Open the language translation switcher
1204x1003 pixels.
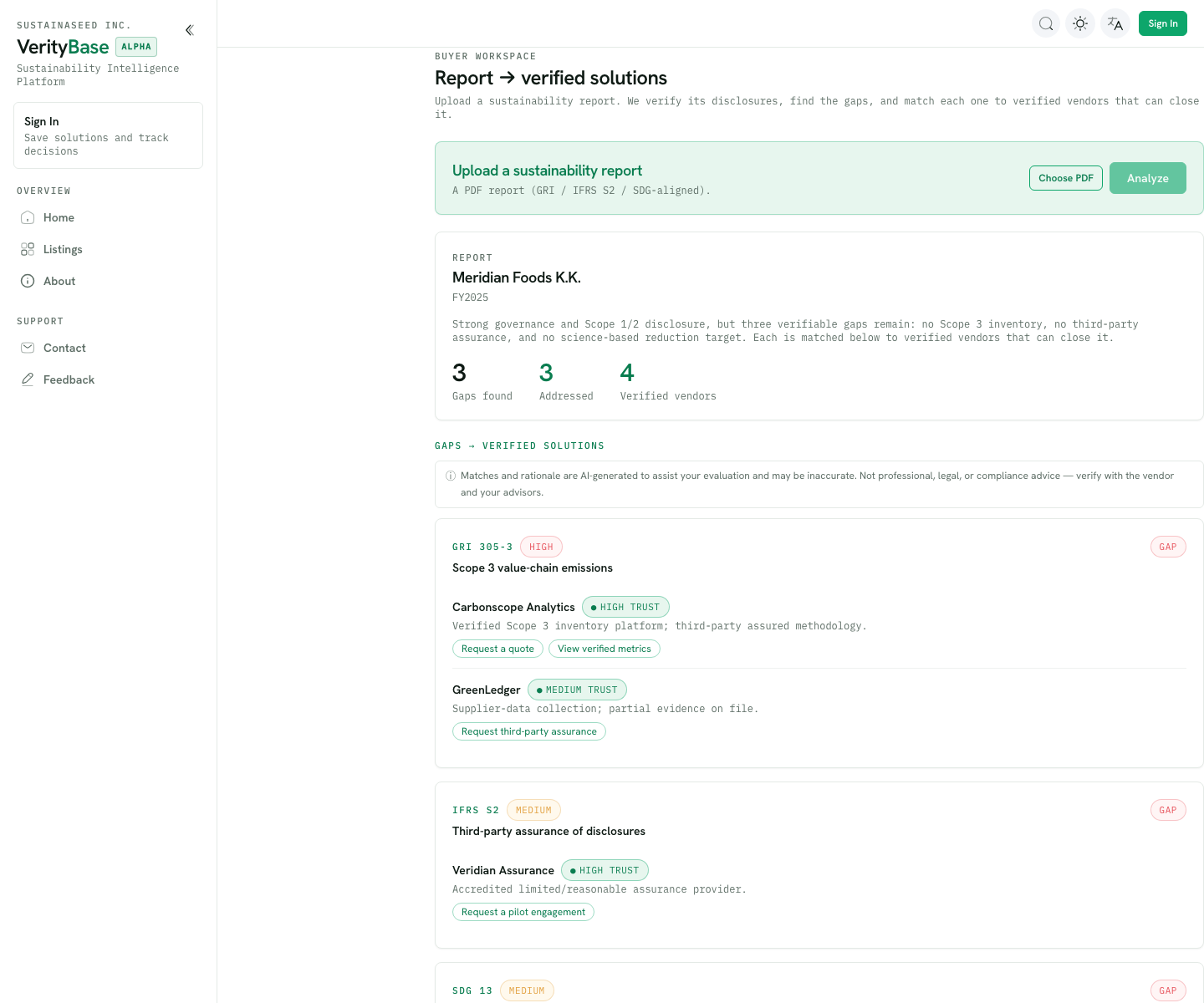click(1115, 23)
